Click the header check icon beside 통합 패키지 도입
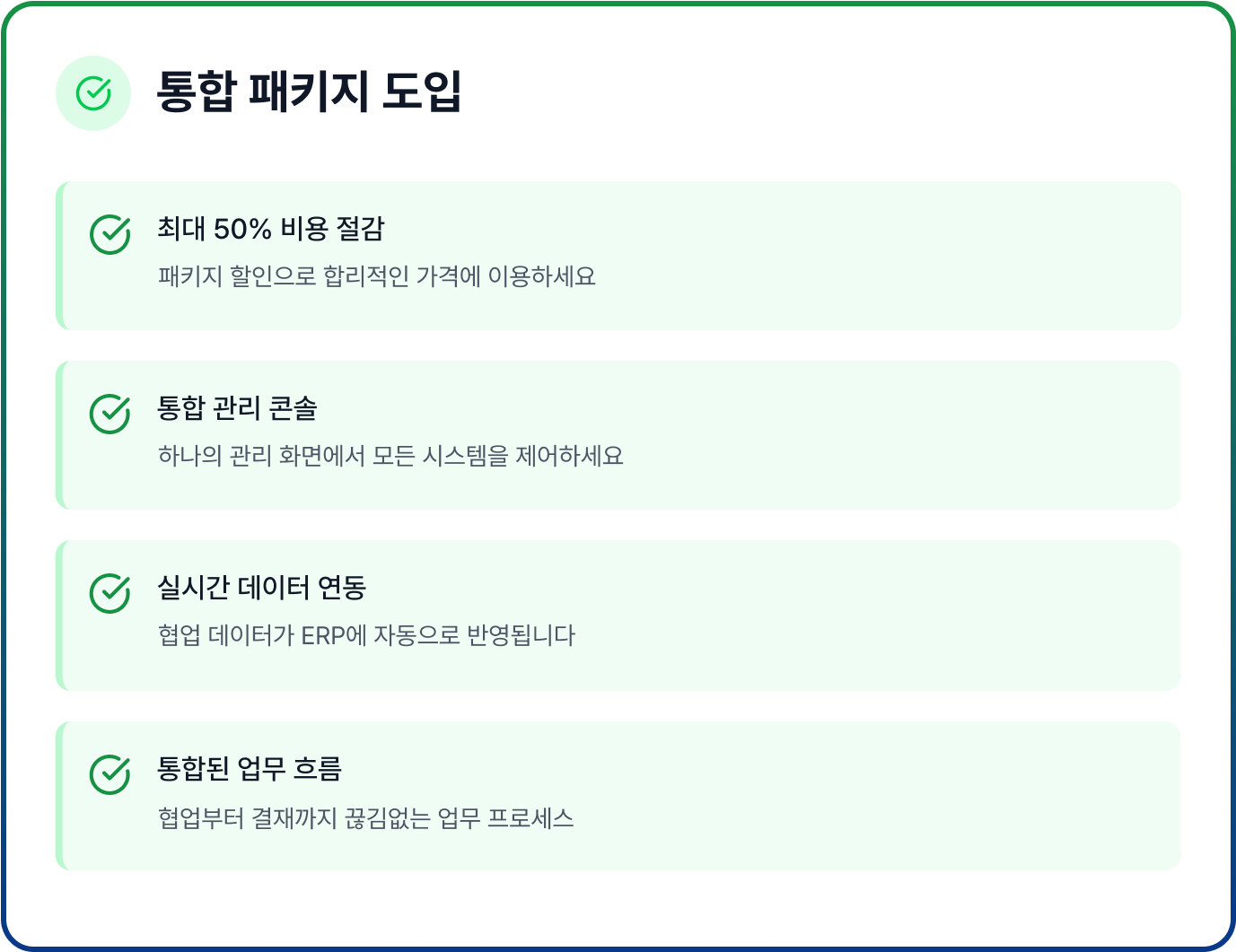The height and width of the screenshot is (952, 1236). click(x=93, y=92)
